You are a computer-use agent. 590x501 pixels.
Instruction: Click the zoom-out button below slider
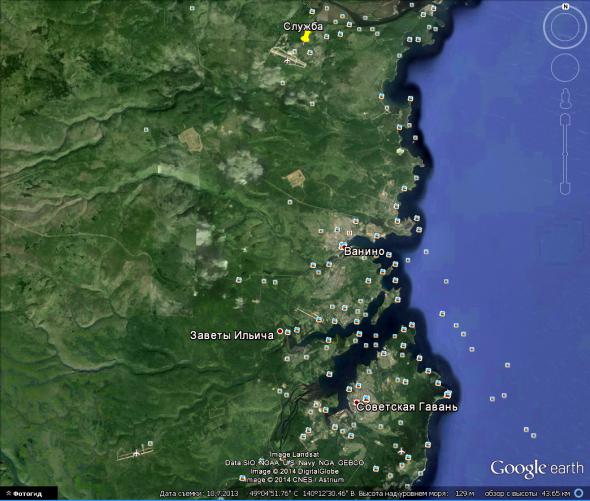[x=565, y=188]
